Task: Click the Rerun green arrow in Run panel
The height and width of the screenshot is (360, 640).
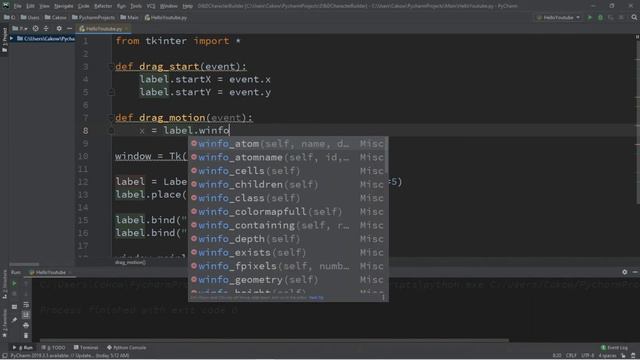Action: coord(14,283)
